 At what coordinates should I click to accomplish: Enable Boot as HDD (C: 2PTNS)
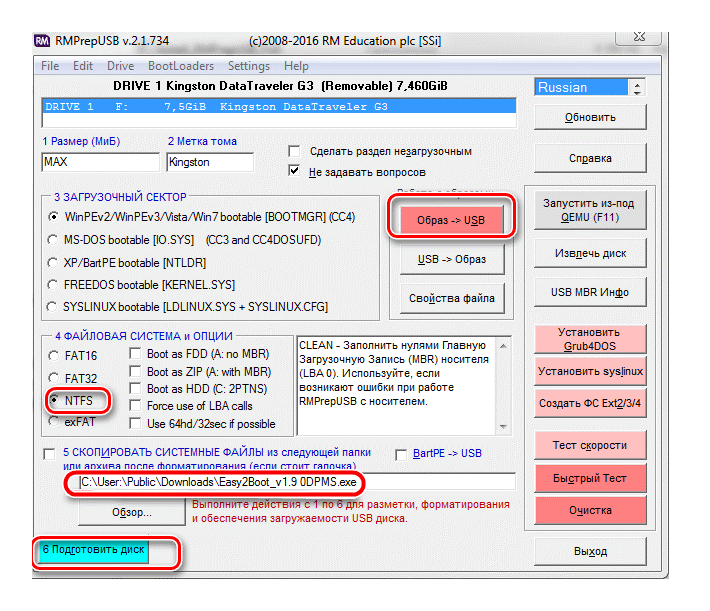[x=135, y=389]
